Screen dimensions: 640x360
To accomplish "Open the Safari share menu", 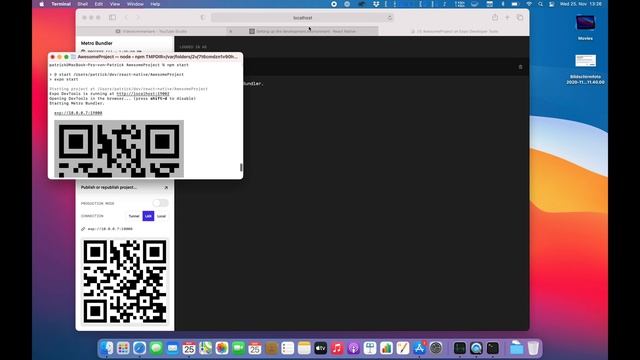I will [495, 18].
